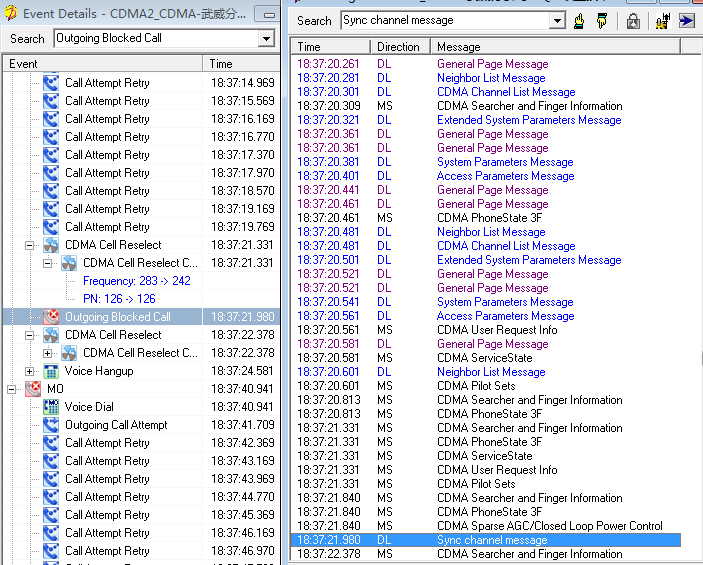Open the message Search dropdown list
This screenshot has width=703, height=565.
[557, 20]
